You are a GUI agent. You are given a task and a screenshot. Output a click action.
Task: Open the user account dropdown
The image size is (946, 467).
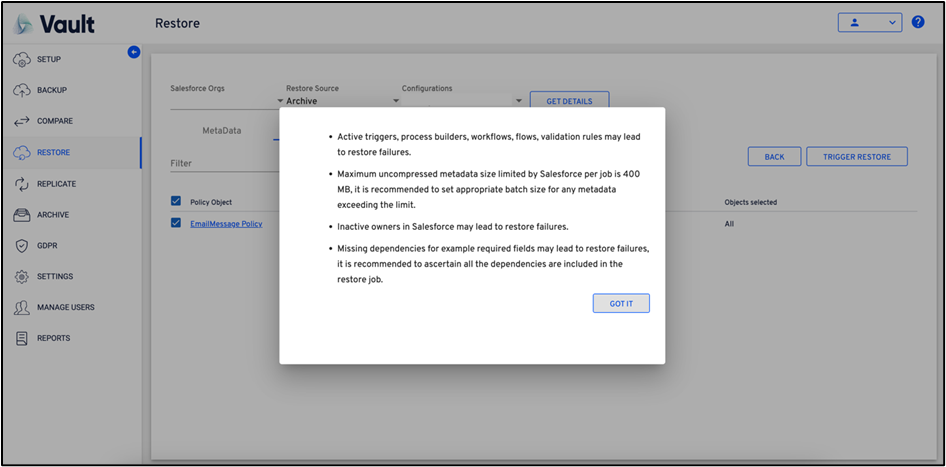tap(869, 22)
